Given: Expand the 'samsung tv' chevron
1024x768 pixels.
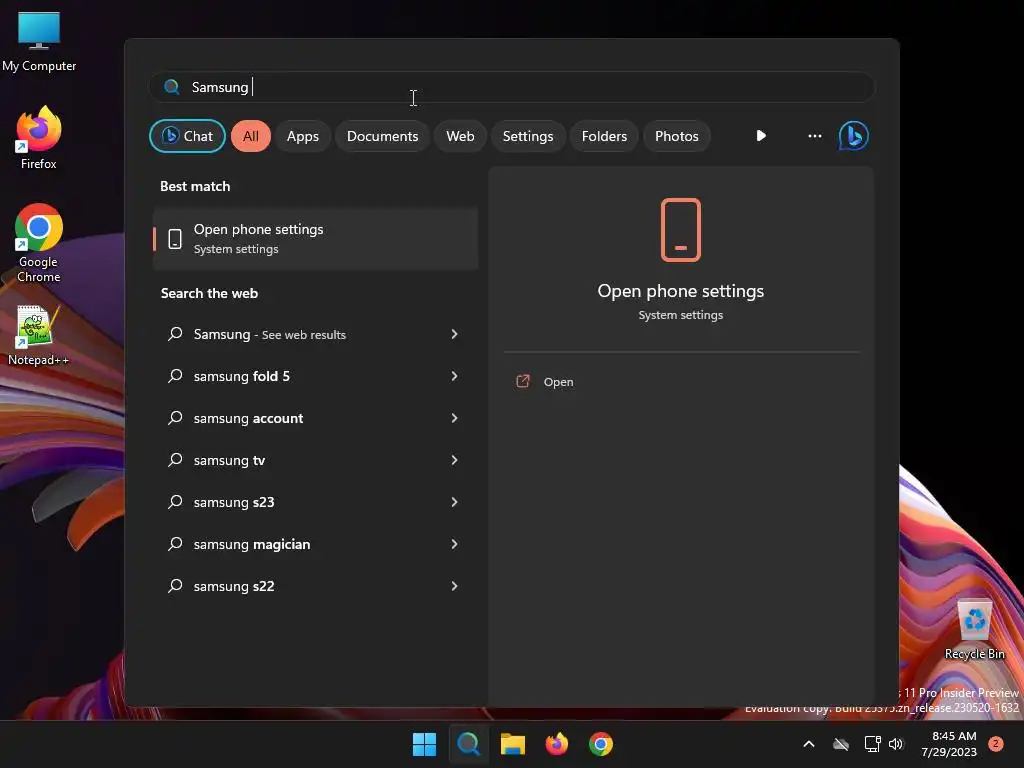Looking at the screenshot, I should click(x=455, y=460).
